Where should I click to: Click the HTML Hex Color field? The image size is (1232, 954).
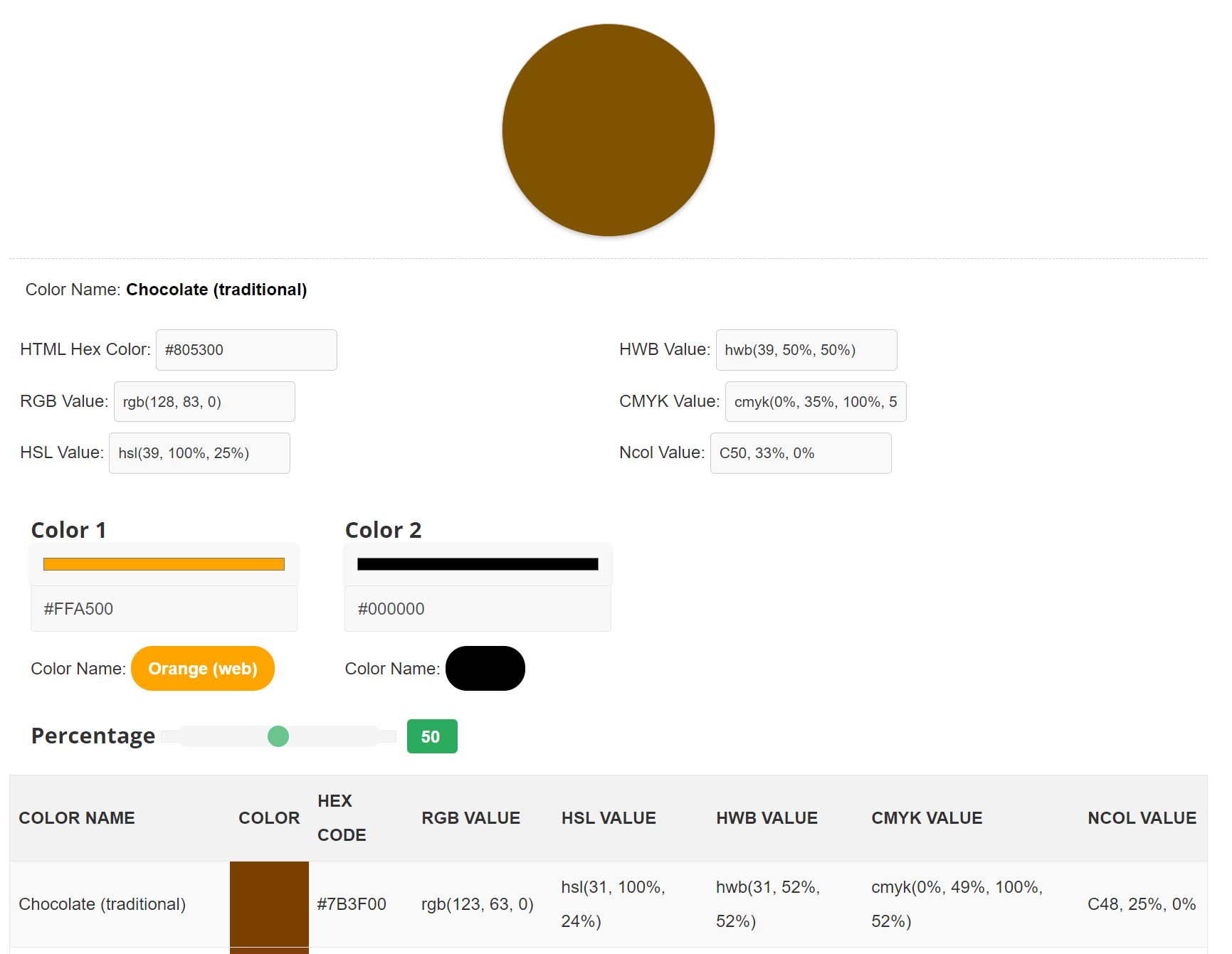pyautogui.click(x=246, y=350)
